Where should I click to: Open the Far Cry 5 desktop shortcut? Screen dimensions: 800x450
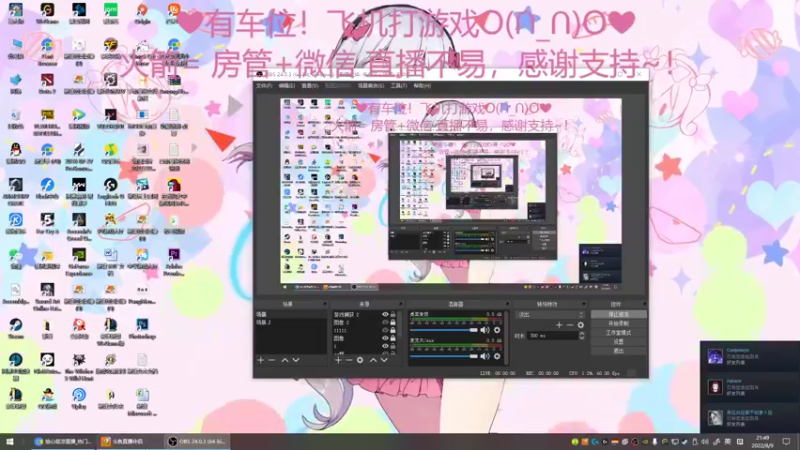coord(47,223)
